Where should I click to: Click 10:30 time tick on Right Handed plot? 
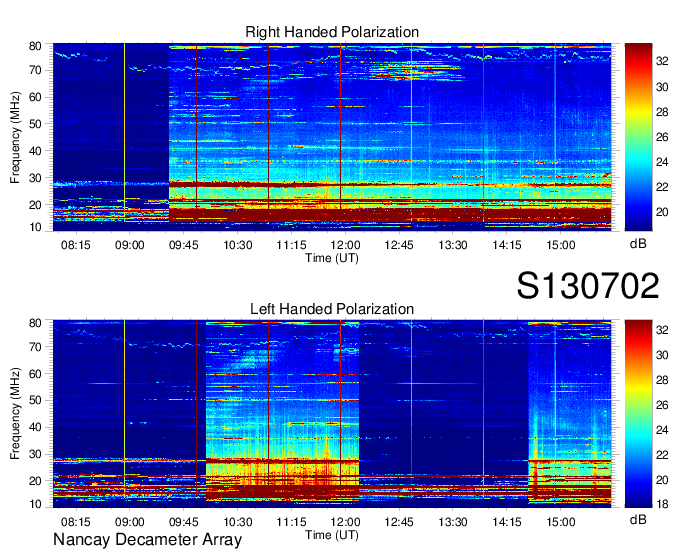pyautogui.click(x=238, y=245)
